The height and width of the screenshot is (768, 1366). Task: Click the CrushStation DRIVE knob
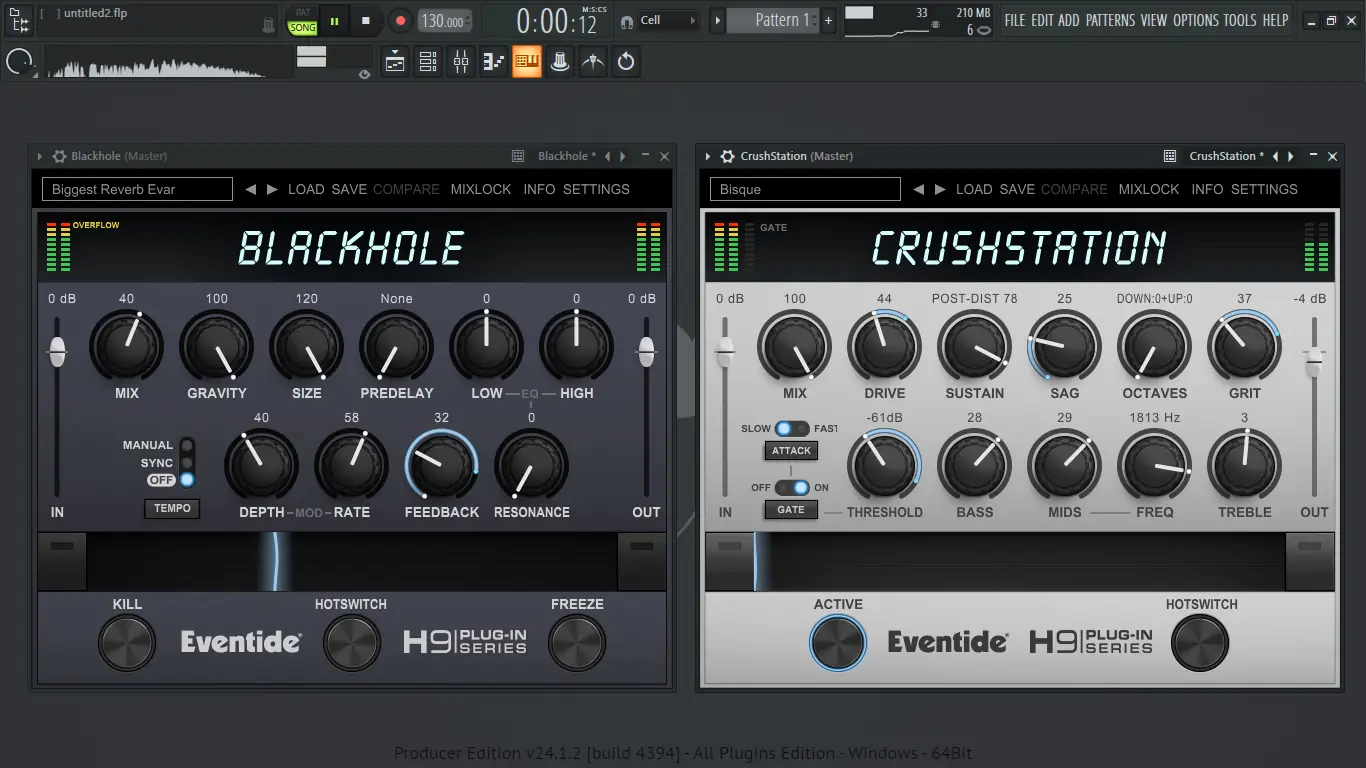point(884,346)
